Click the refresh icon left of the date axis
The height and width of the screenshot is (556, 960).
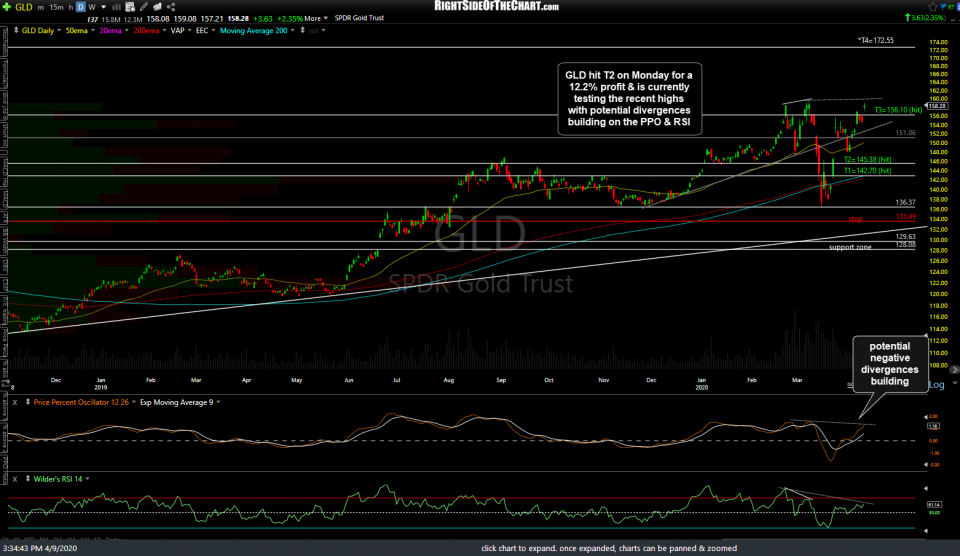[5, 384]
